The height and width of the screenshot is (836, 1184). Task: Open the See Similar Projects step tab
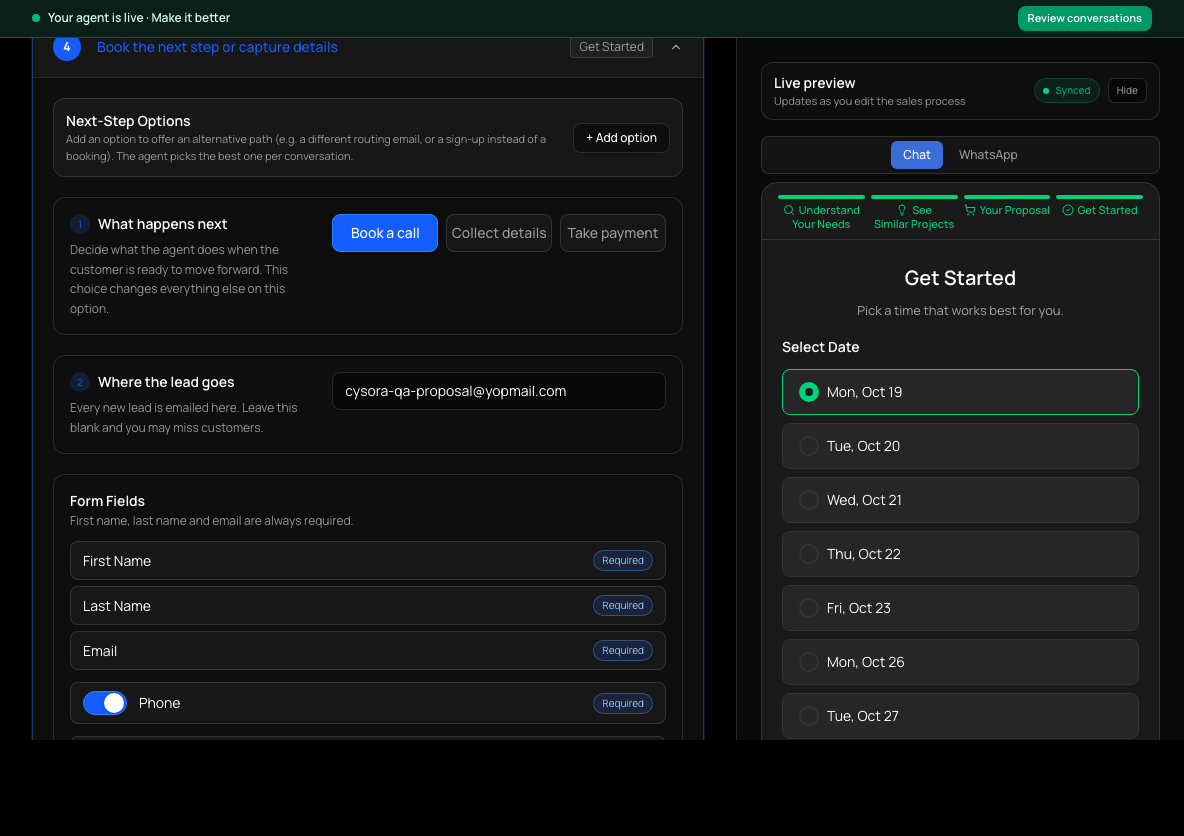tap(914, 214)
